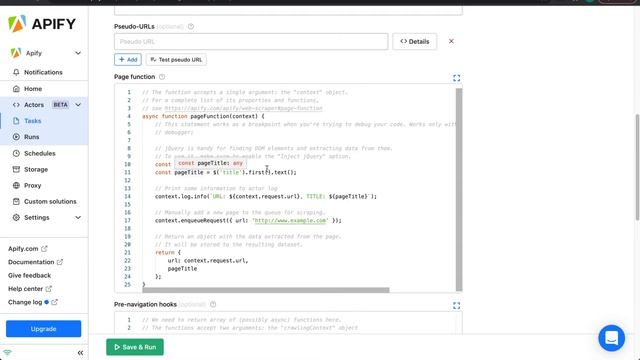This screenshot has width=640, height=360.
Task: Open the chat support bubble
Action: tap(611, 338)
